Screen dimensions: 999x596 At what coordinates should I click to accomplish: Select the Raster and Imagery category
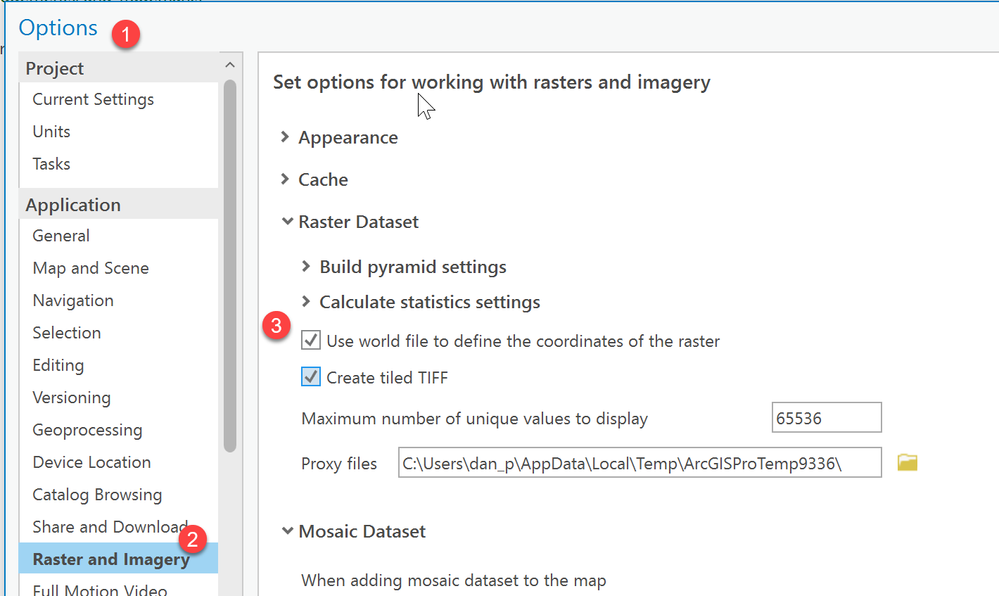[x=111, y=559]
